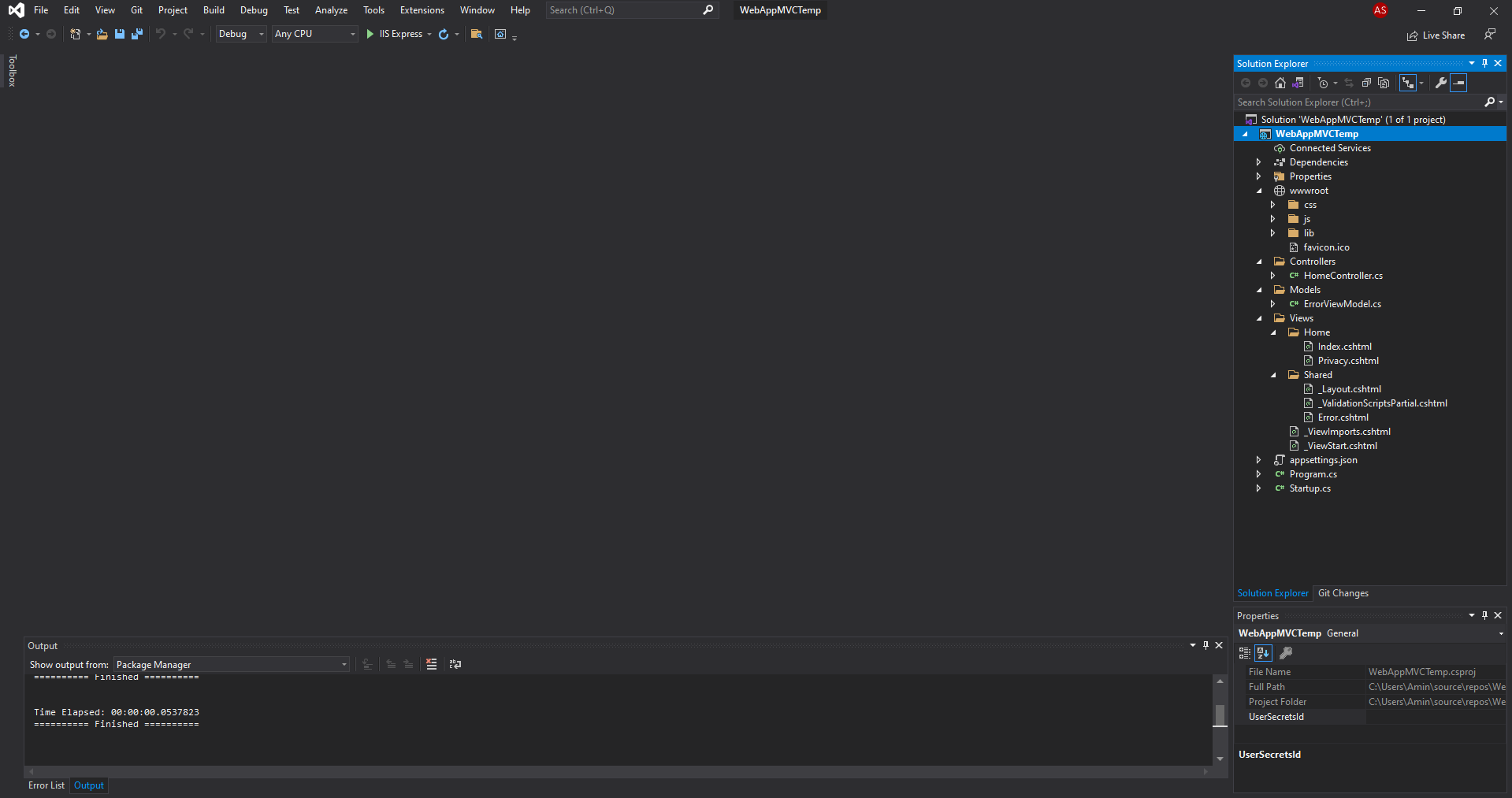Open the Toolbox side tab
This screenshot has width=1512, height=798.
pyautogui.click(x=12, y=71)
